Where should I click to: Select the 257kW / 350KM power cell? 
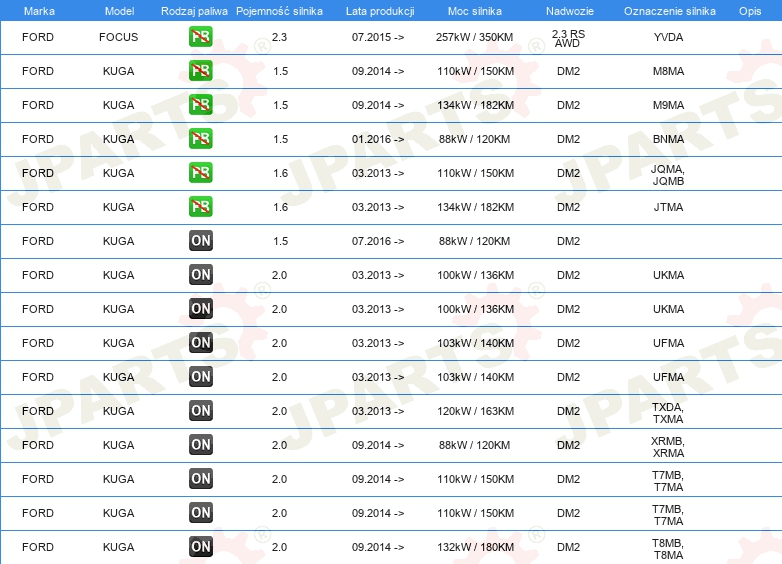(x=474, y=37)
